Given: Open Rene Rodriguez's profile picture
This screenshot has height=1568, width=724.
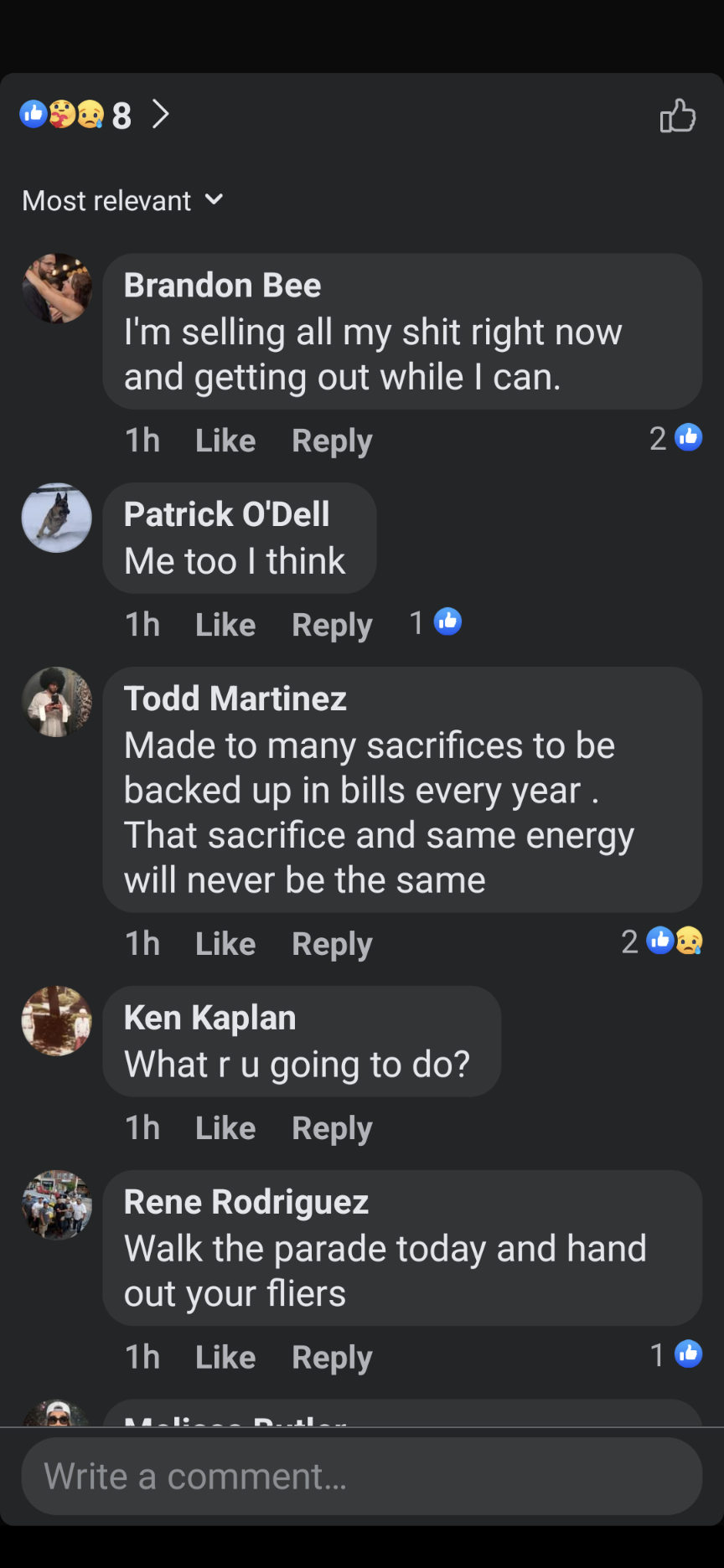Looking at the screenshot, I should (57, 1205).
